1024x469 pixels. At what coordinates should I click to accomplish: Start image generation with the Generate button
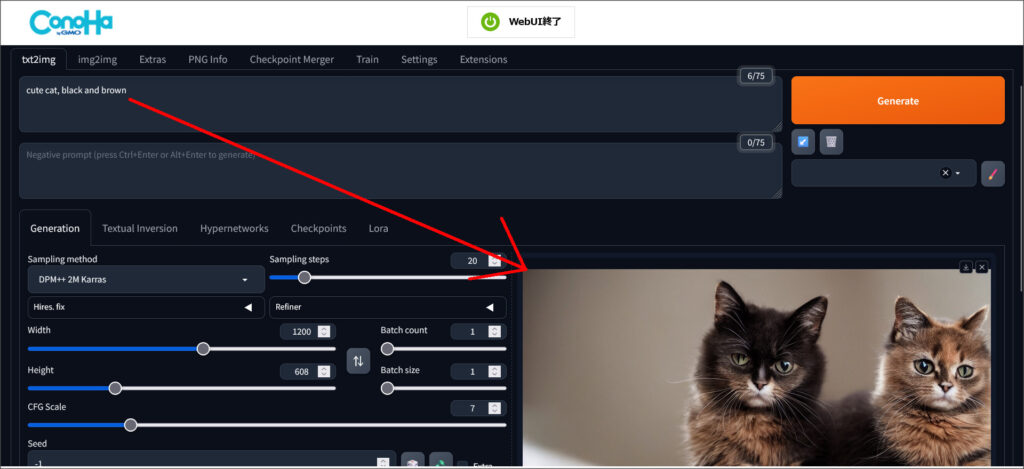tap(897, 101)
